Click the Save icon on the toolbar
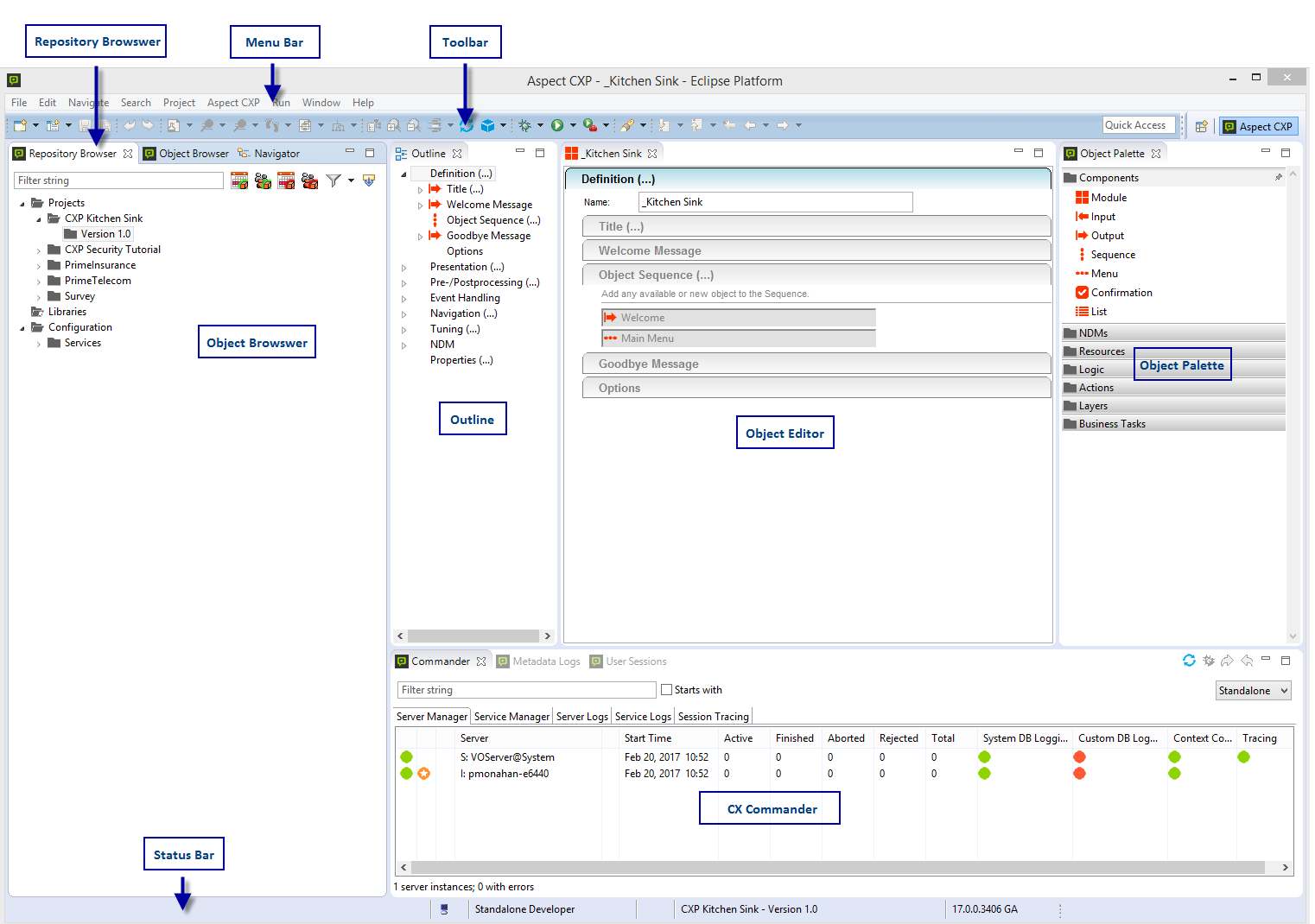1315x924 pixels. pyautogui.click(x=84, y=124)
